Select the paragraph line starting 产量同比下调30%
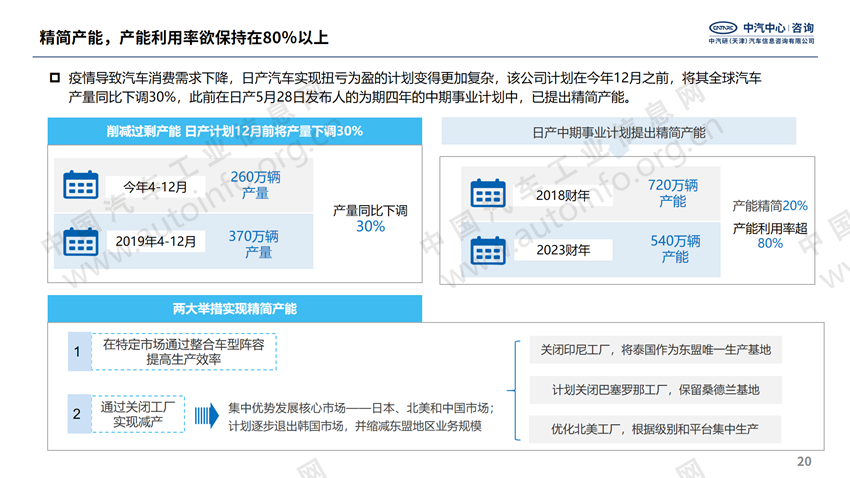The height and width of the screenshot is (478, 850). (x=350, y=98)
